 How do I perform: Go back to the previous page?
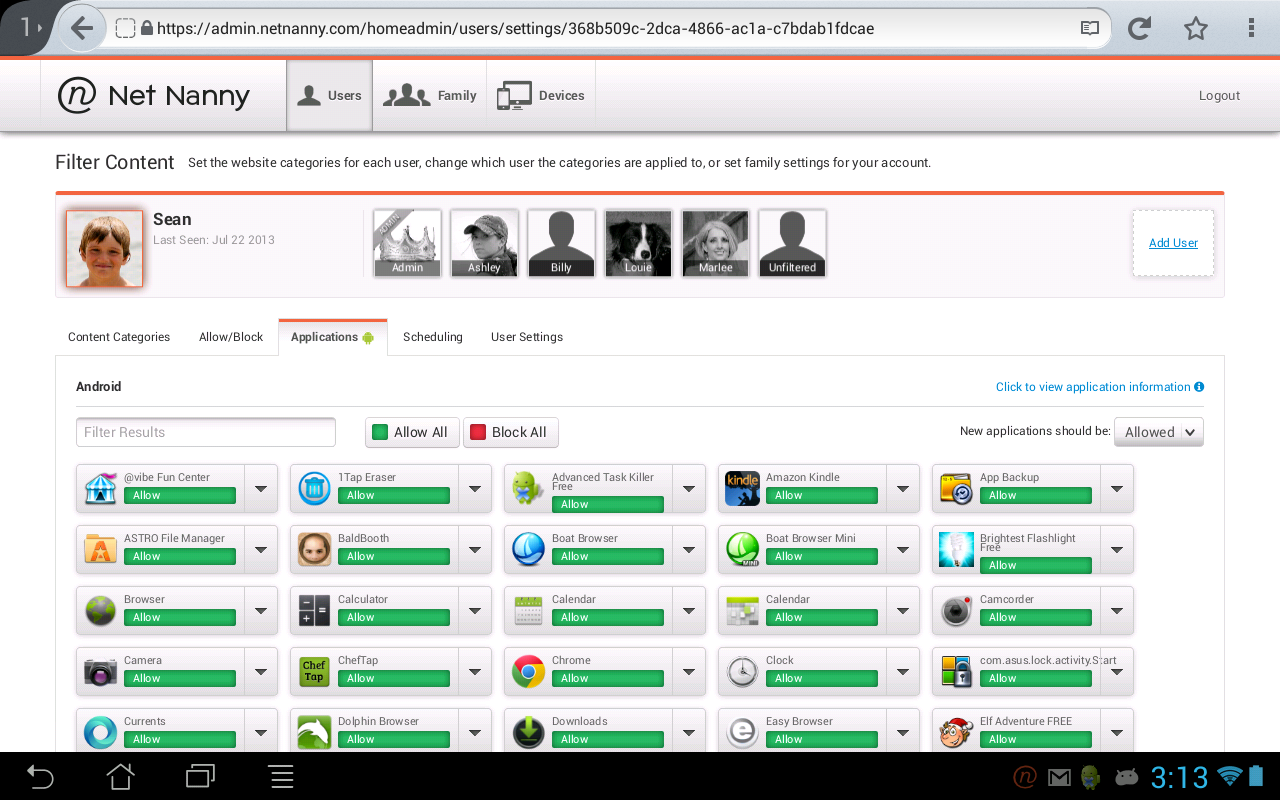[82, 29]
